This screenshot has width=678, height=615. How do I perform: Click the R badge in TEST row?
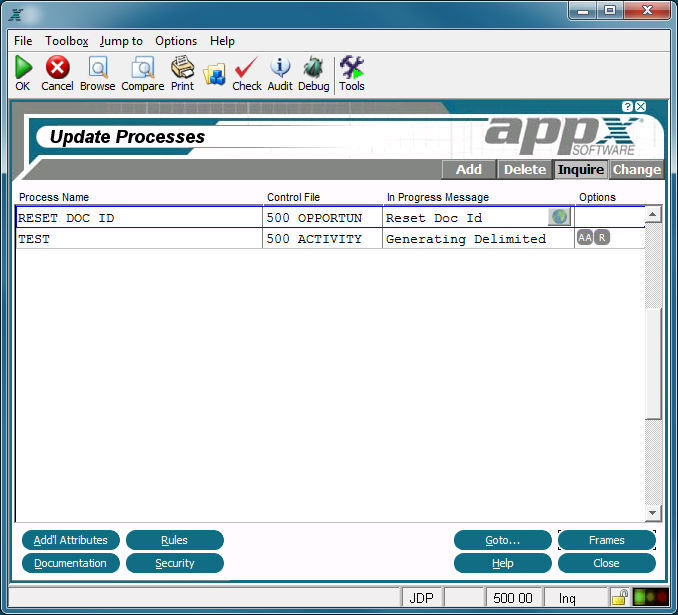[602, 237]
